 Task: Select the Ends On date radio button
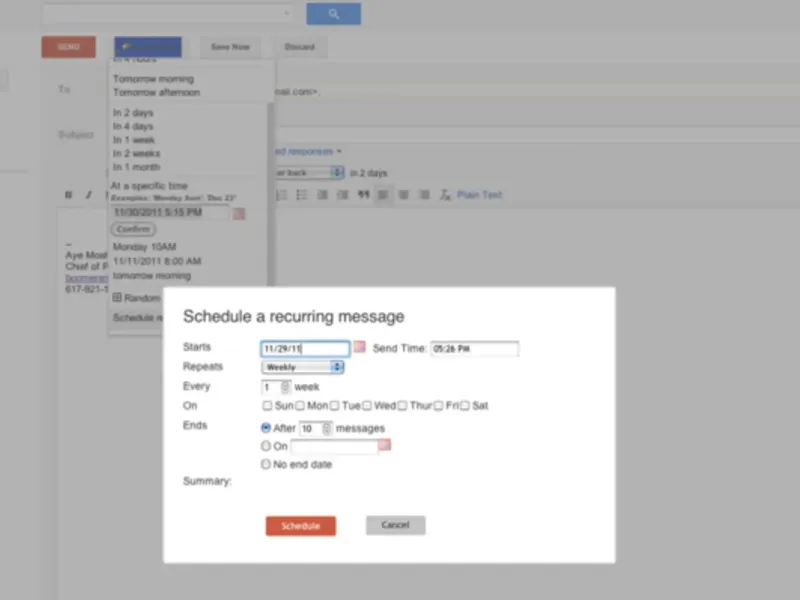pos(266,446)
